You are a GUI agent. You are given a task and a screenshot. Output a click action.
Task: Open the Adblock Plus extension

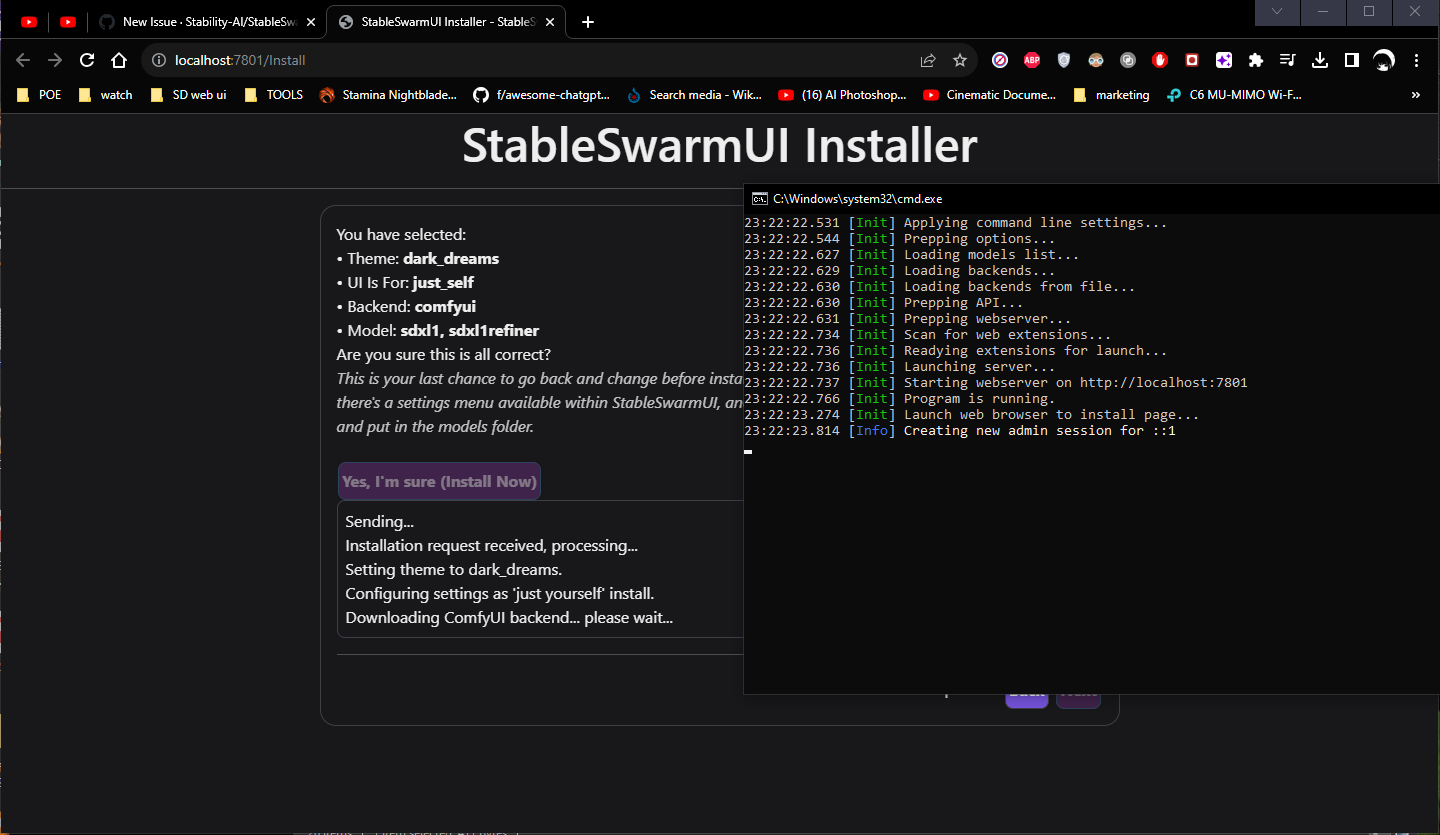(x=1032, y=60)
